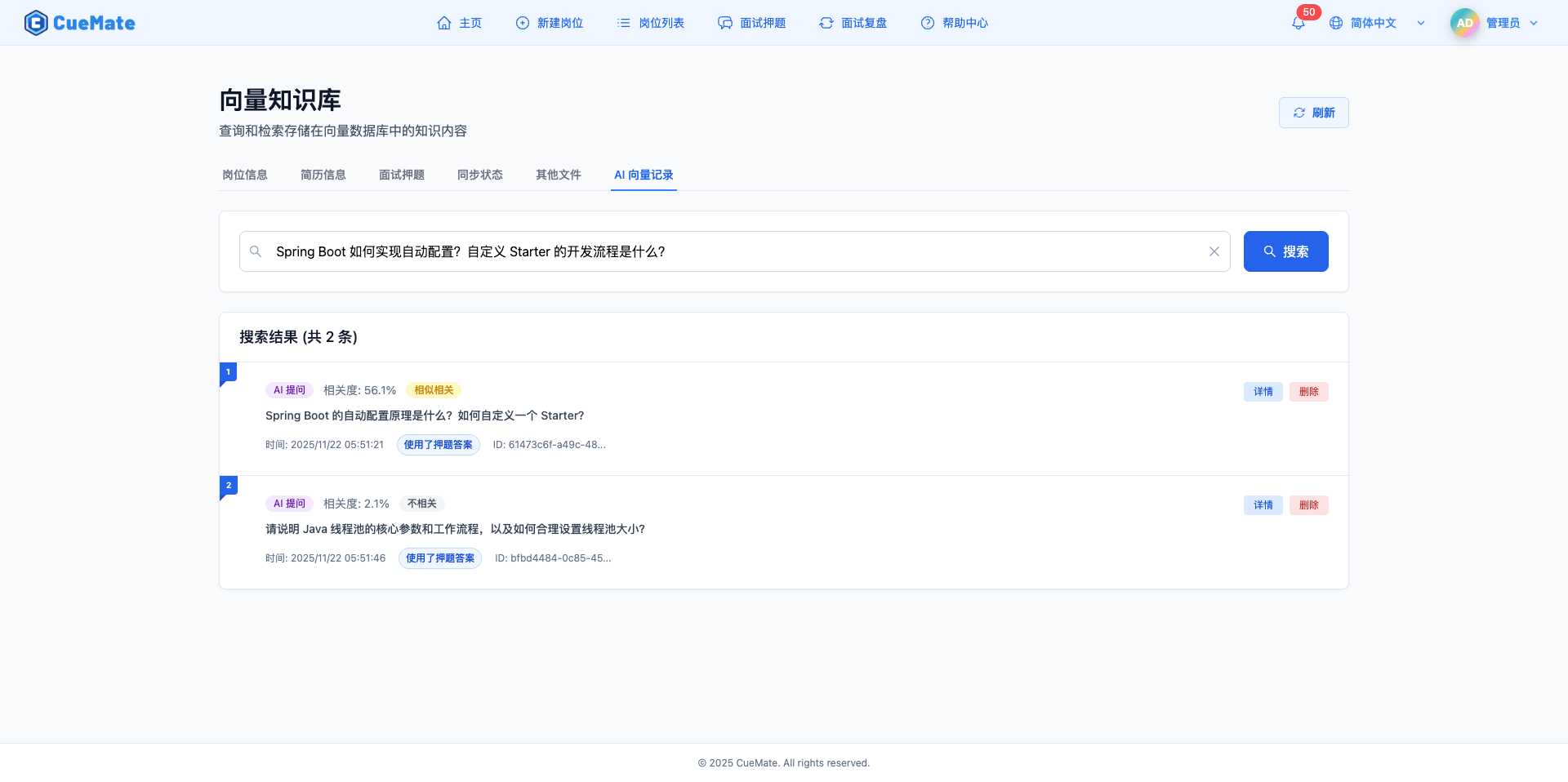Refresh the knowledge base via 刷新

point(1313,112)
